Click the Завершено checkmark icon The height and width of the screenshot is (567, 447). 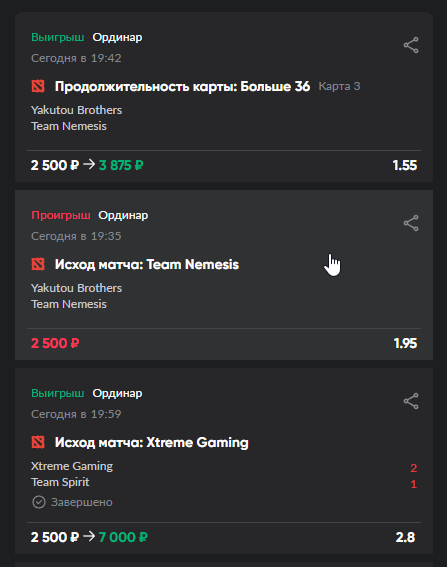39,502
